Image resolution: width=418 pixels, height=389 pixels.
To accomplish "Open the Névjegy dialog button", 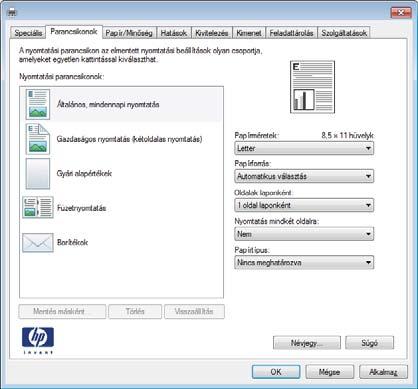I will [x=307, y=343].
